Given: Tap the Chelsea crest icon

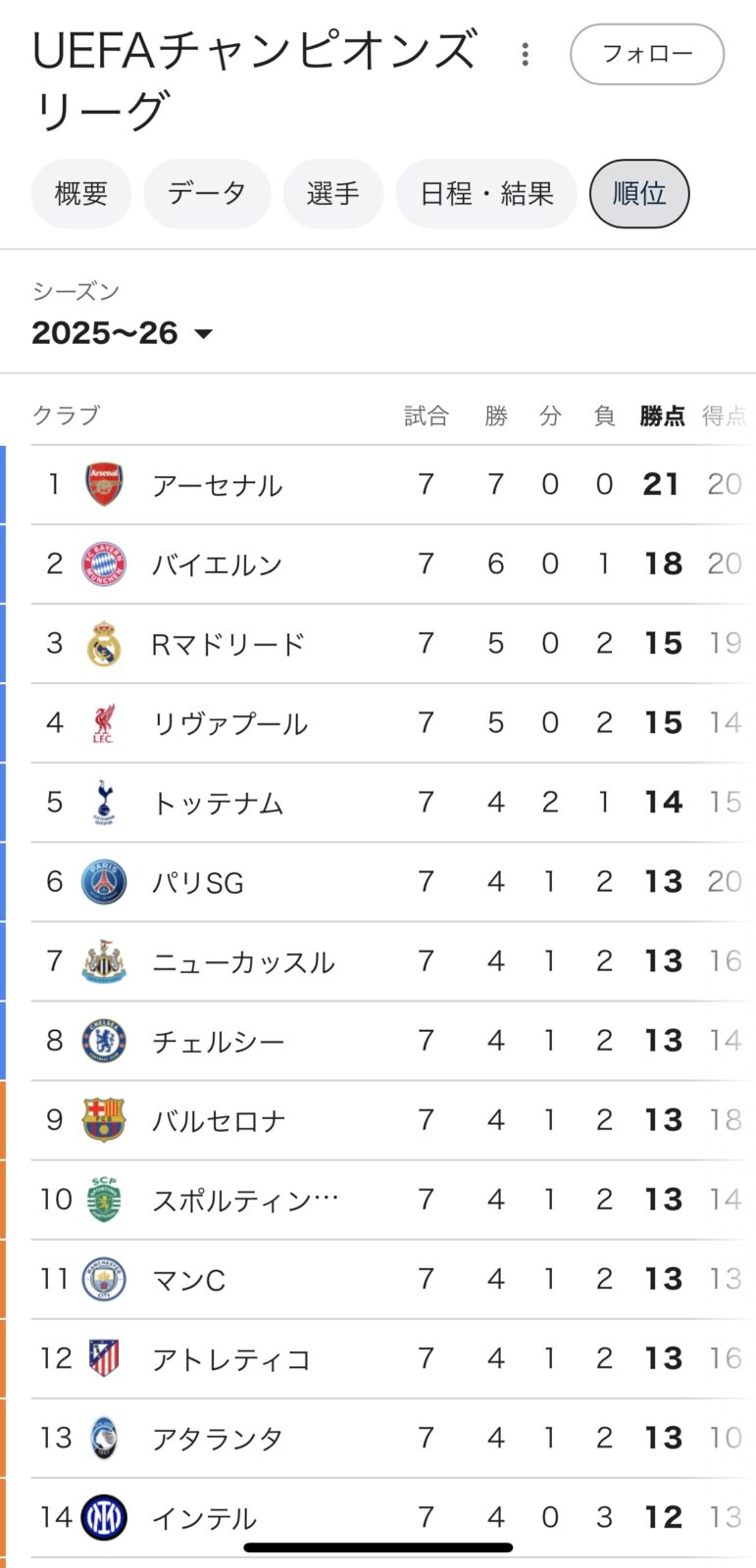Looking at the screenshot, I should [x=104, y=1041].
